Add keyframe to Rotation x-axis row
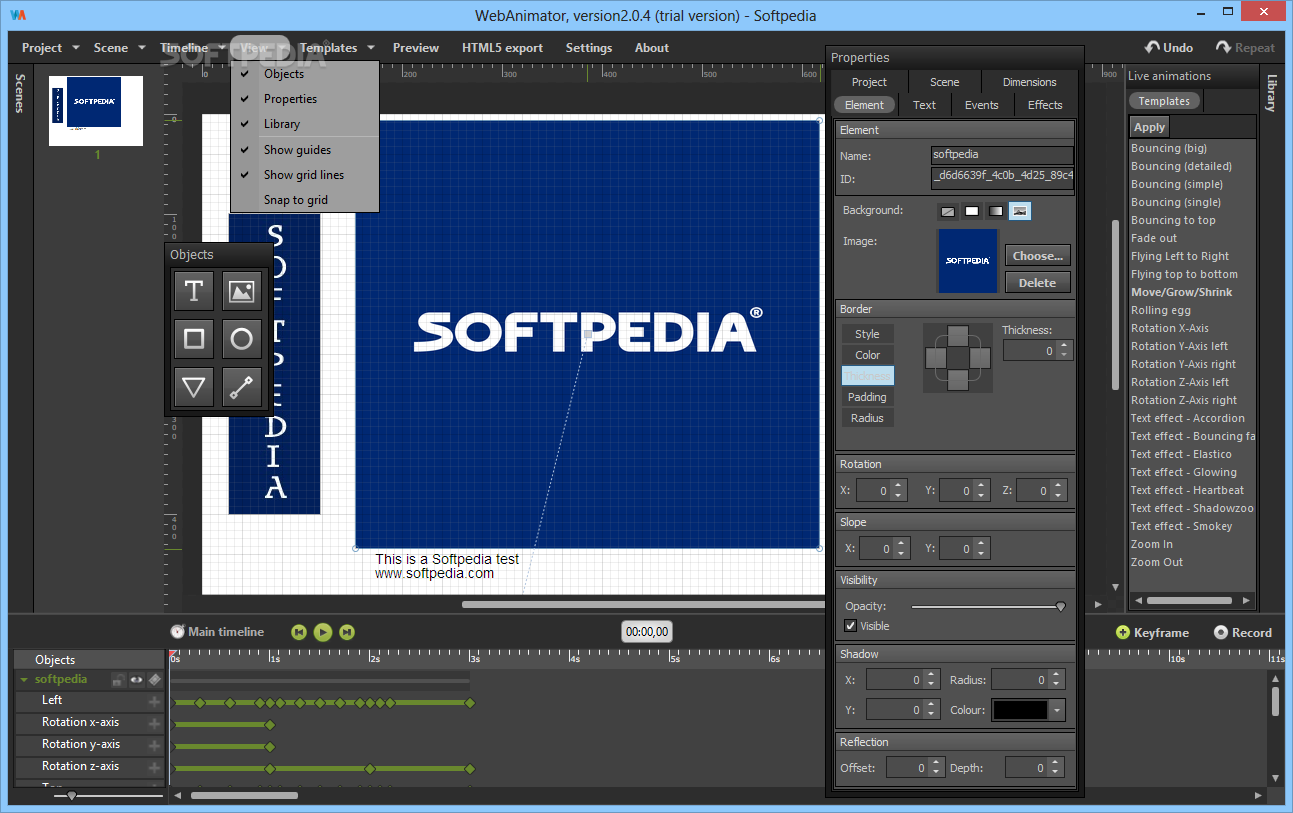The height and width of the screenshot is (813, 1293). (x=155, y=723)
